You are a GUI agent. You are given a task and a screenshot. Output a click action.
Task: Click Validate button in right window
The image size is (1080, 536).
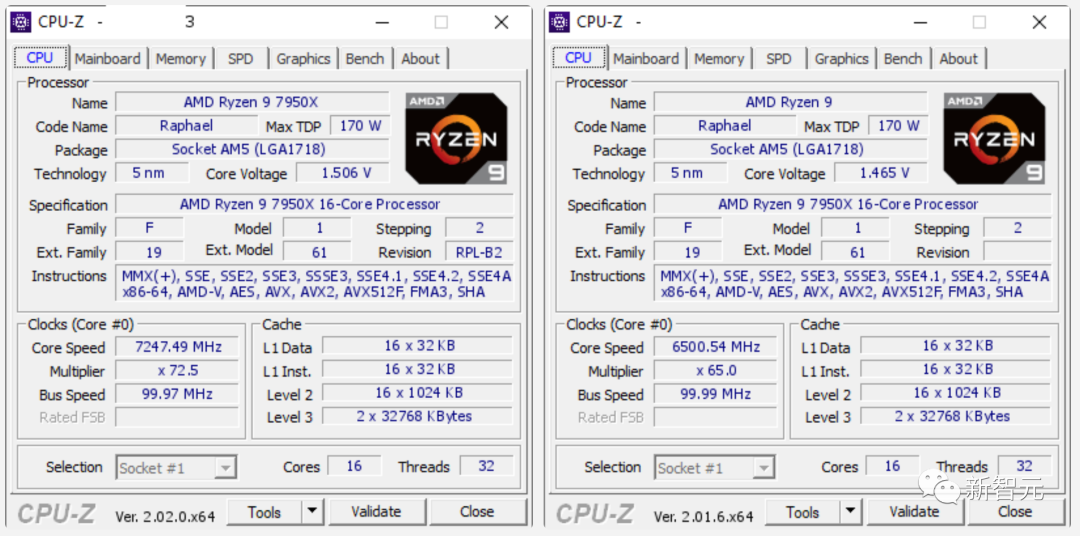tap(915, 512)
